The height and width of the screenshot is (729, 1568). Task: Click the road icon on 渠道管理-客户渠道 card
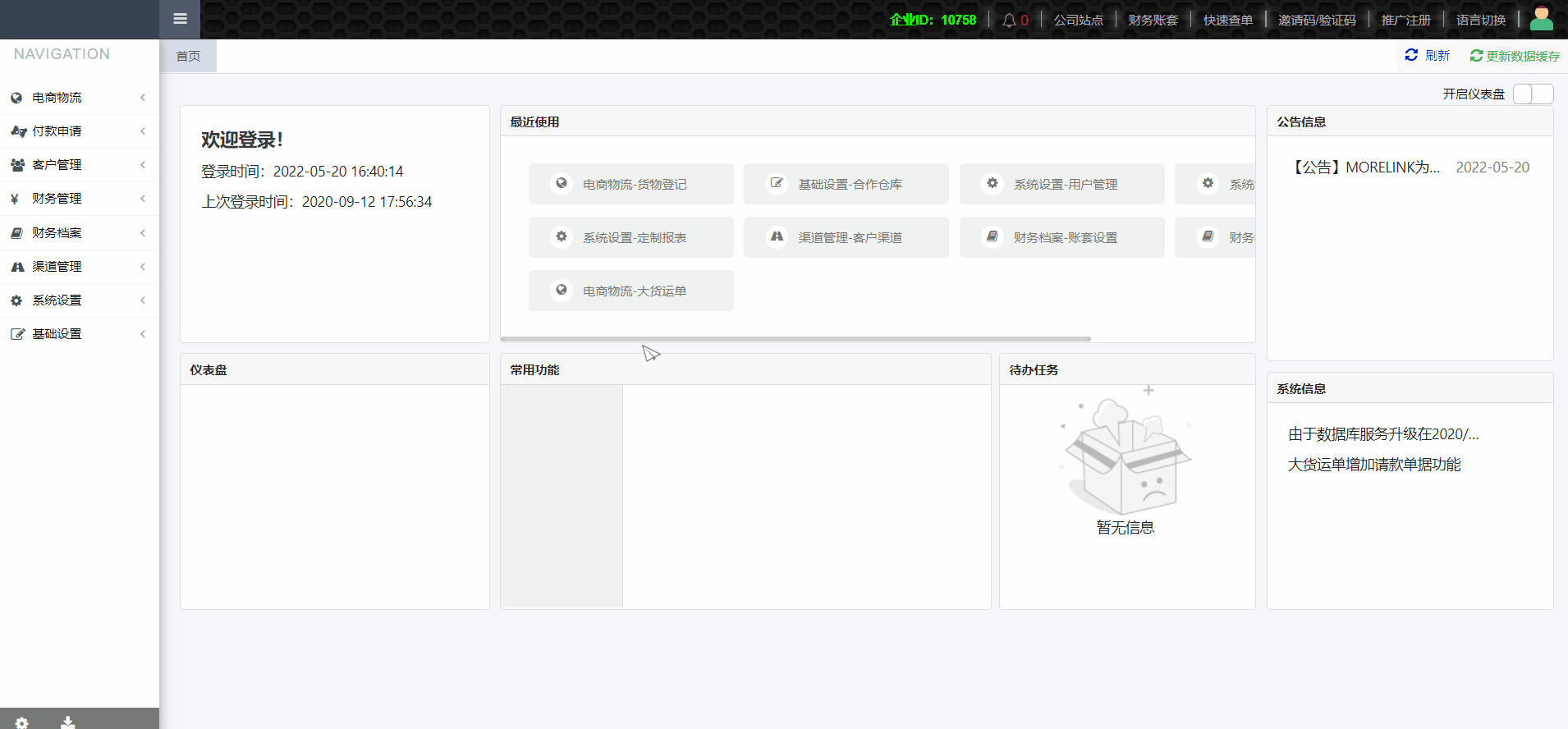coord(777,236)
